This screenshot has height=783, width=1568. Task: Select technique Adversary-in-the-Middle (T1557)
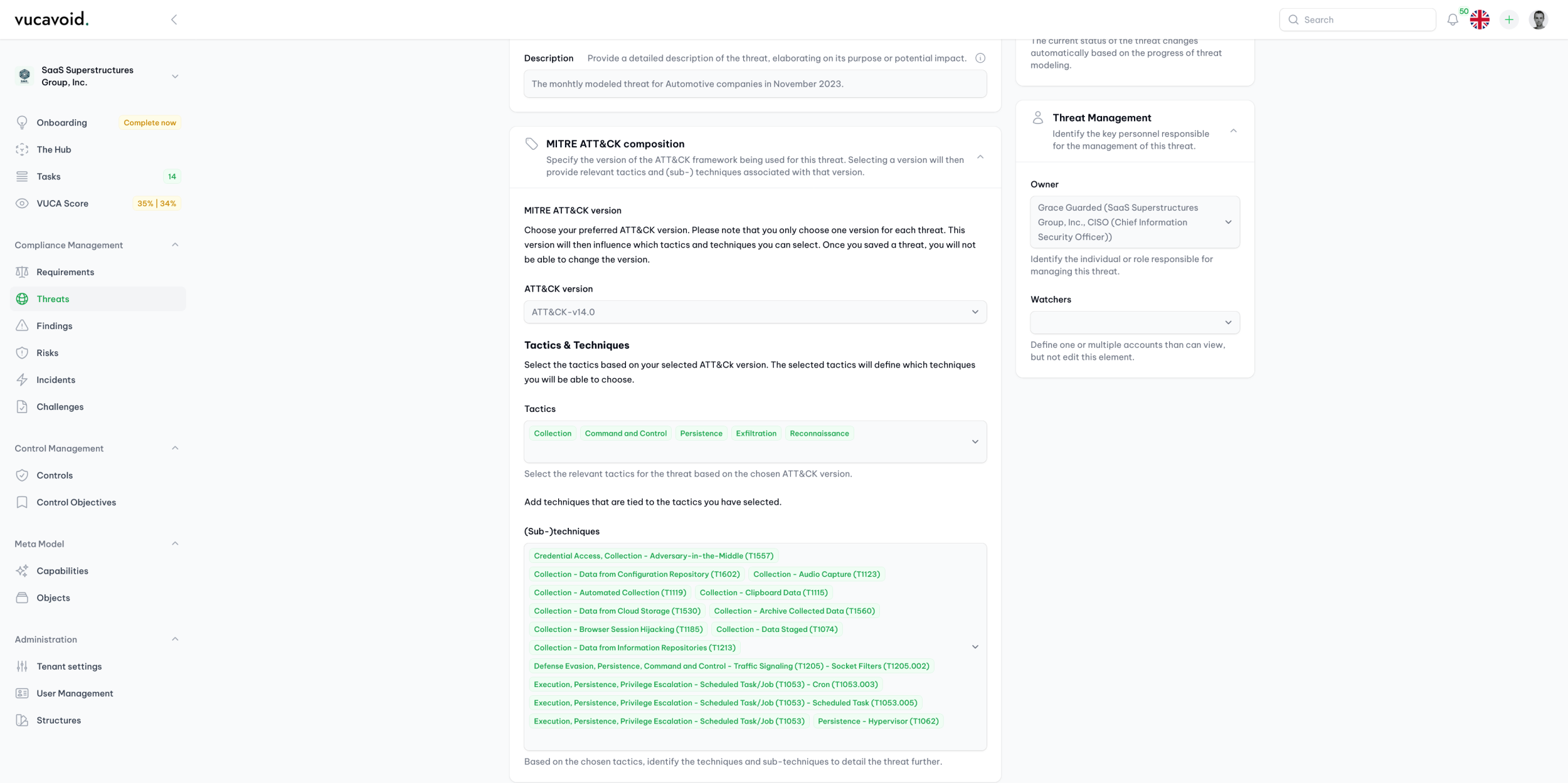(x=653, y=555)
